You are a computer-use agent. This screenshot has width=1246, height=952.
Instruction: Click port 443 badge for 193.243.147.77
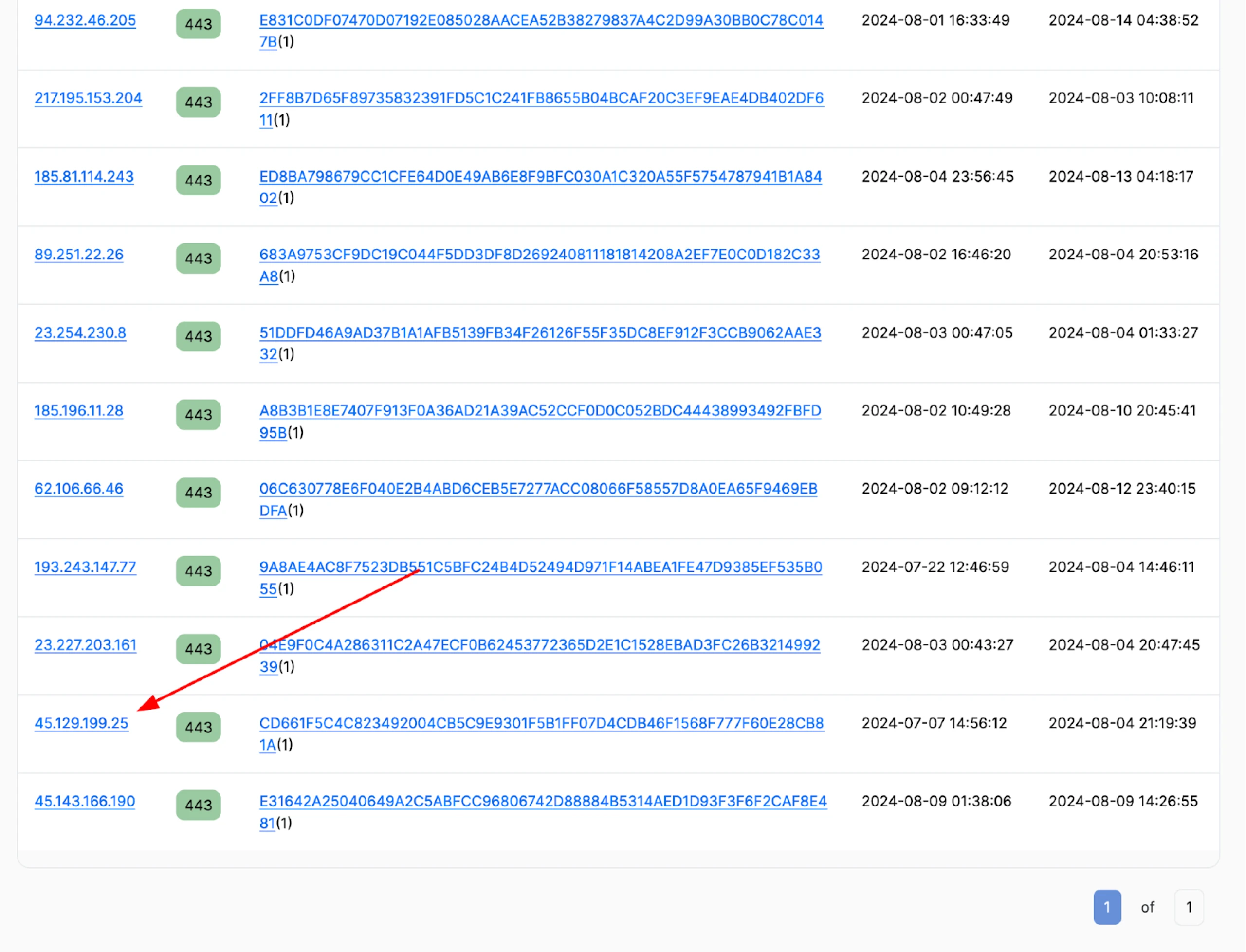click(198, 571)
